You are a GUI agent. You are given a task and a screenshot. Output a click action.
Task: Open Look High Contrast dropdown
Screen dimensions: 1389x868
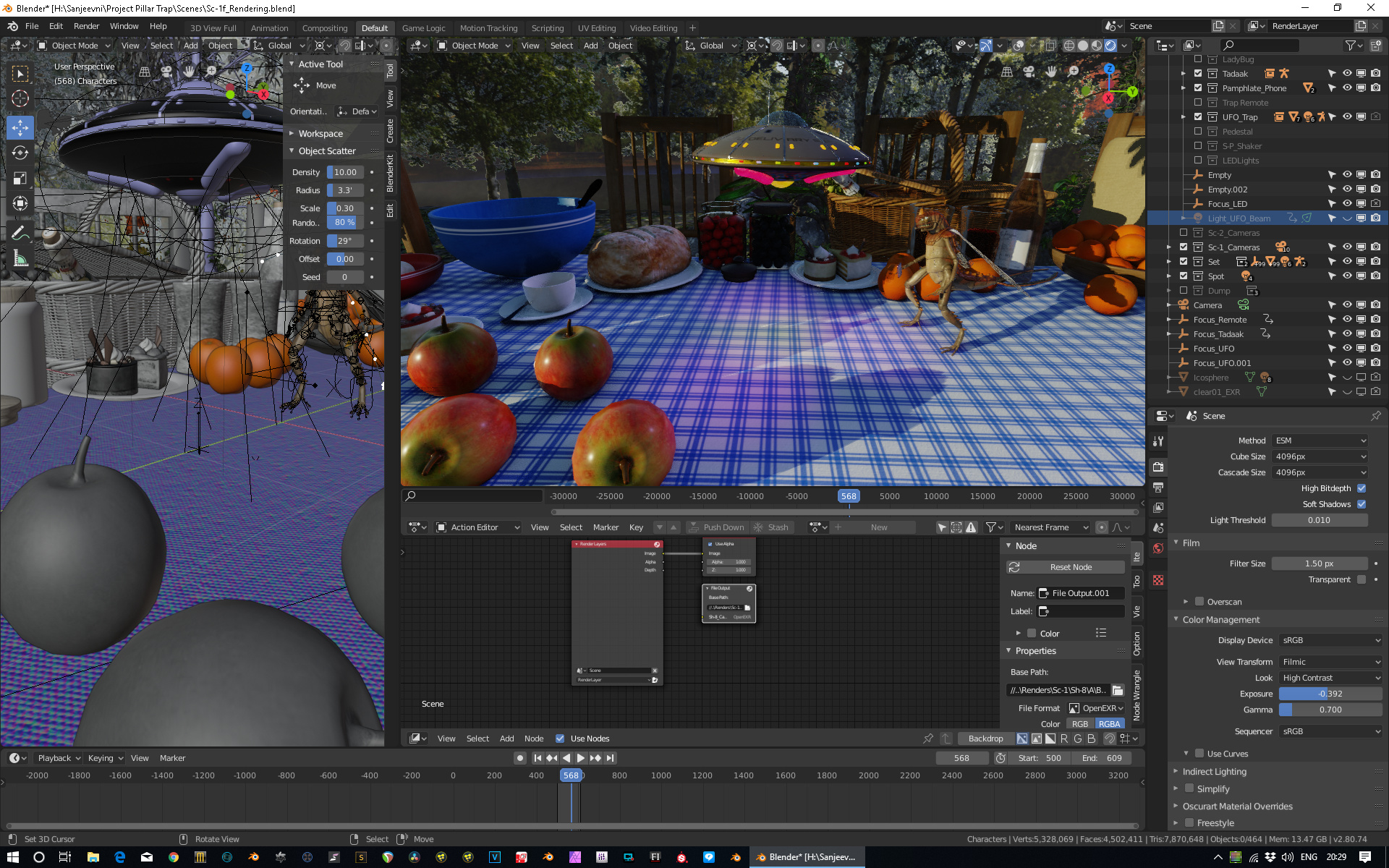pos(1330,678)
